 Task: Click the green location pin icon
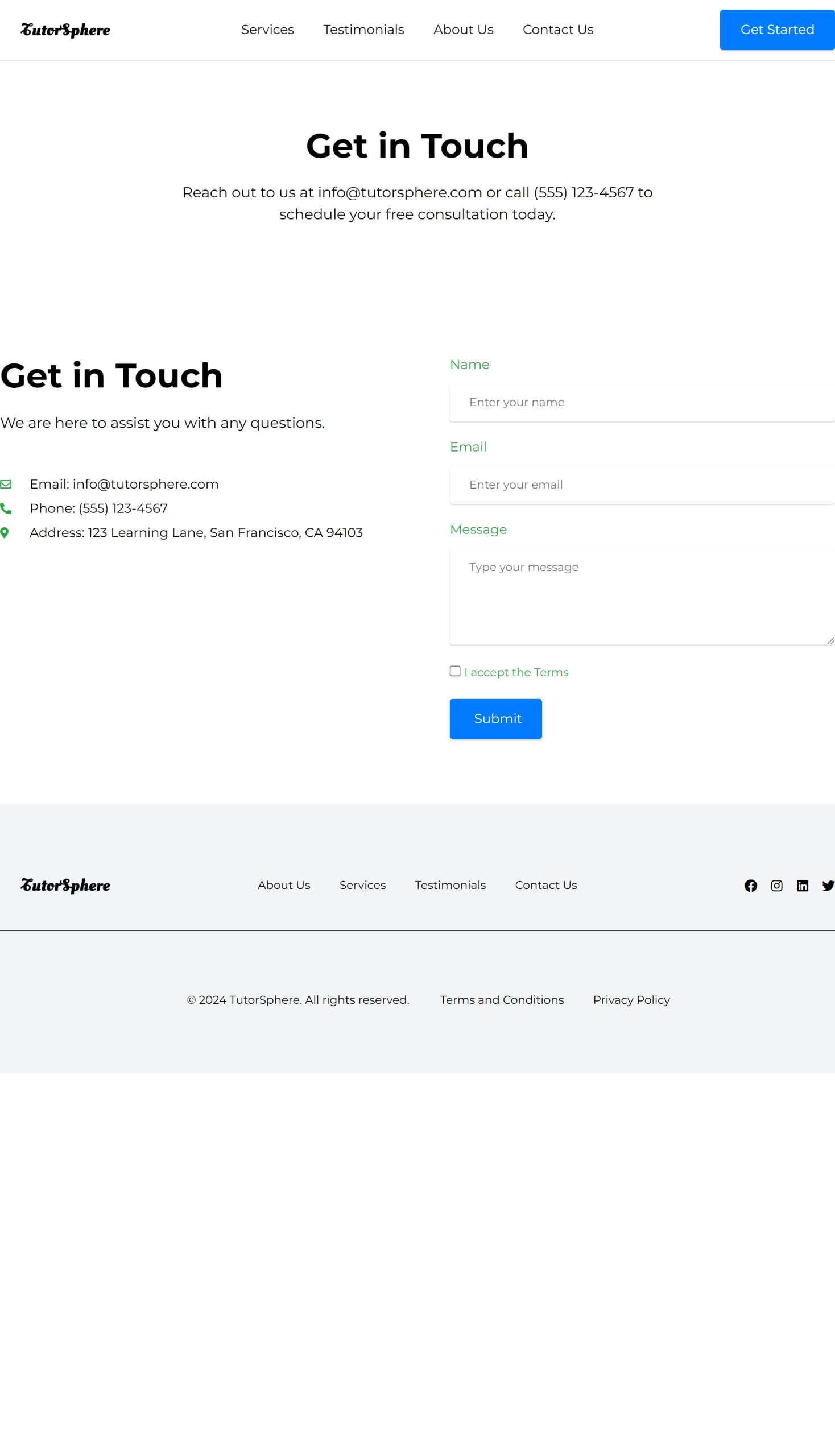[x=5, y=533]
